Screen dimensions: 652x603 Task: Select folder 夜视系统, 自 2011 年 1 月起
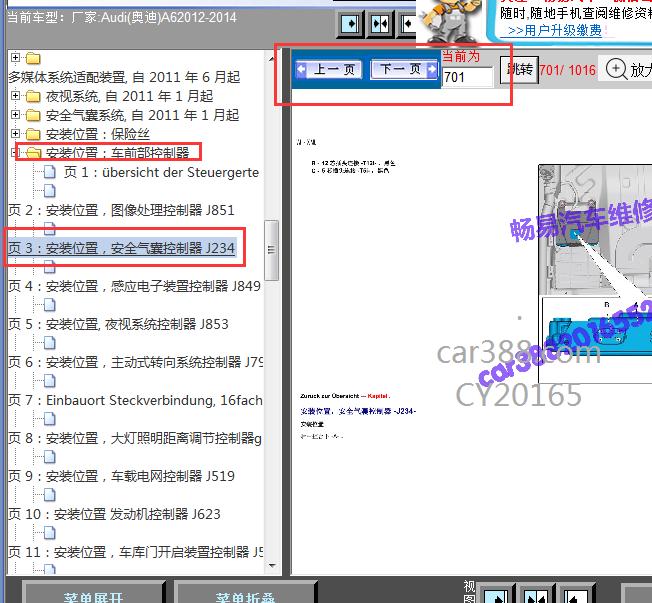(129, 96)
